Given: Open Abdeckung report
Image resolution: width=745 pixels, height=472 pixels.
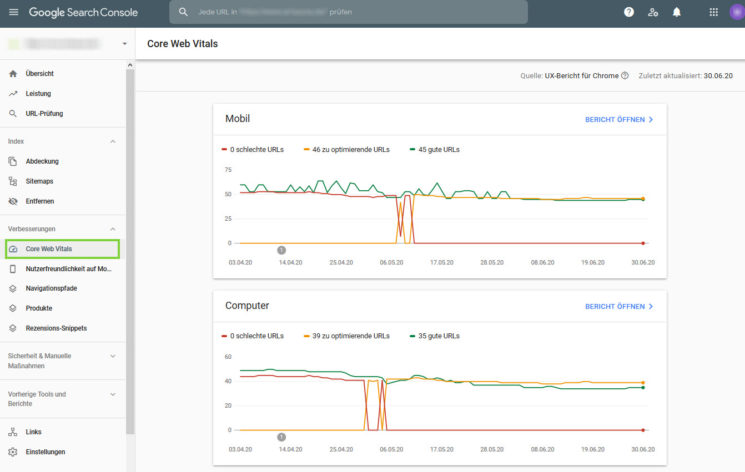Looking at the screenshot, I should tap(42, 162).
